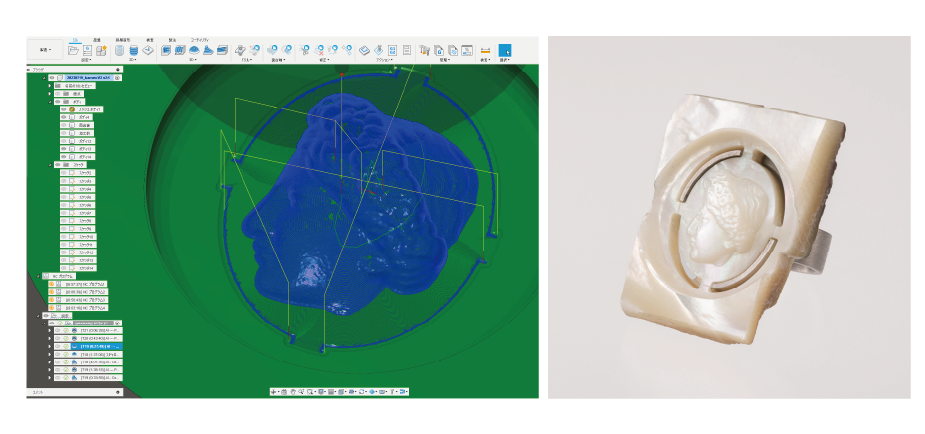Image resolution: width=925 pixels, height=434 pixels.
Task: Toggle eye icon of the スケッチ folder
Action: pyautogui.click(x=58, y=165)
